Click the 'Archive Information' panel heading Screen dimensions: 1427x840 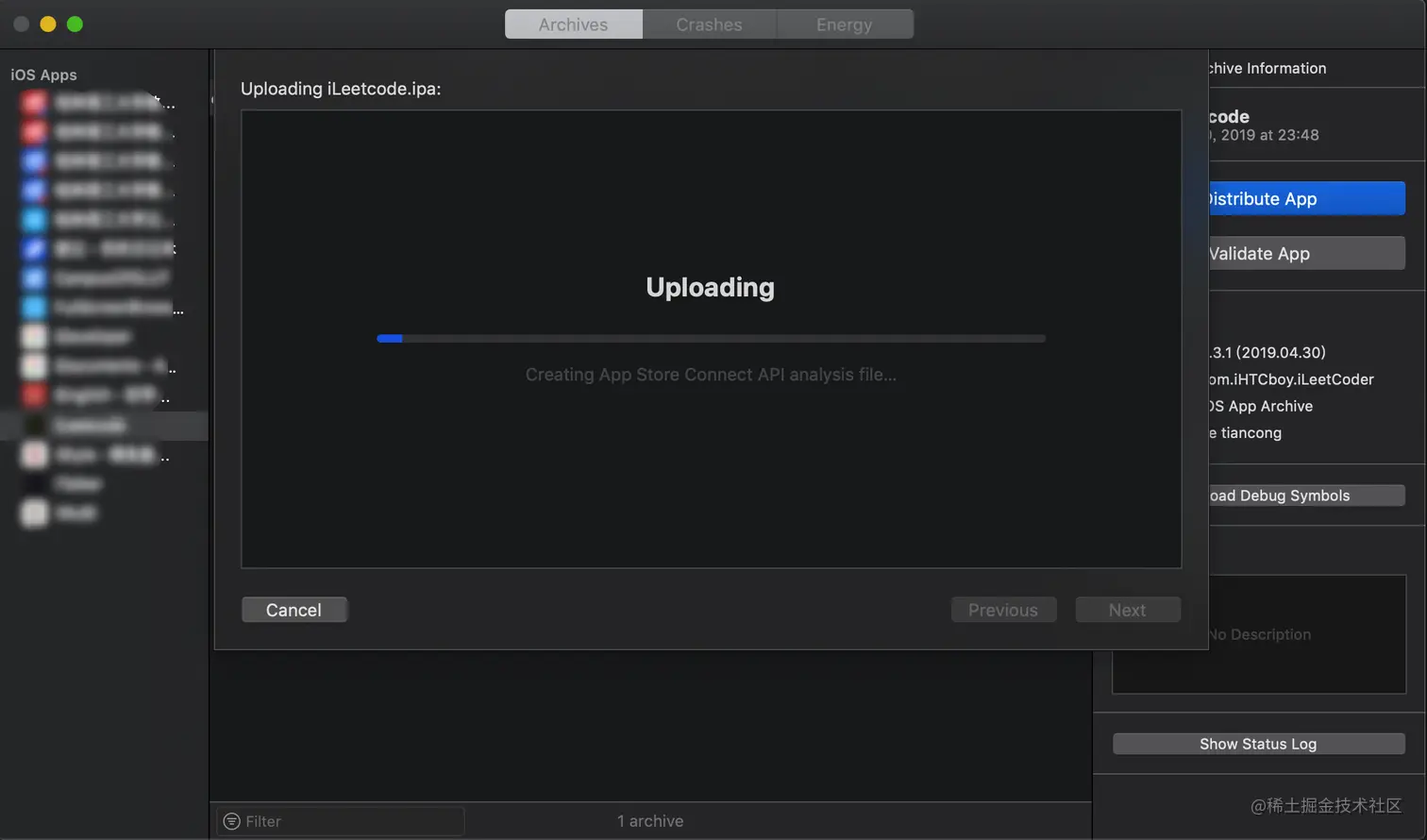(x=1268, y=68)
